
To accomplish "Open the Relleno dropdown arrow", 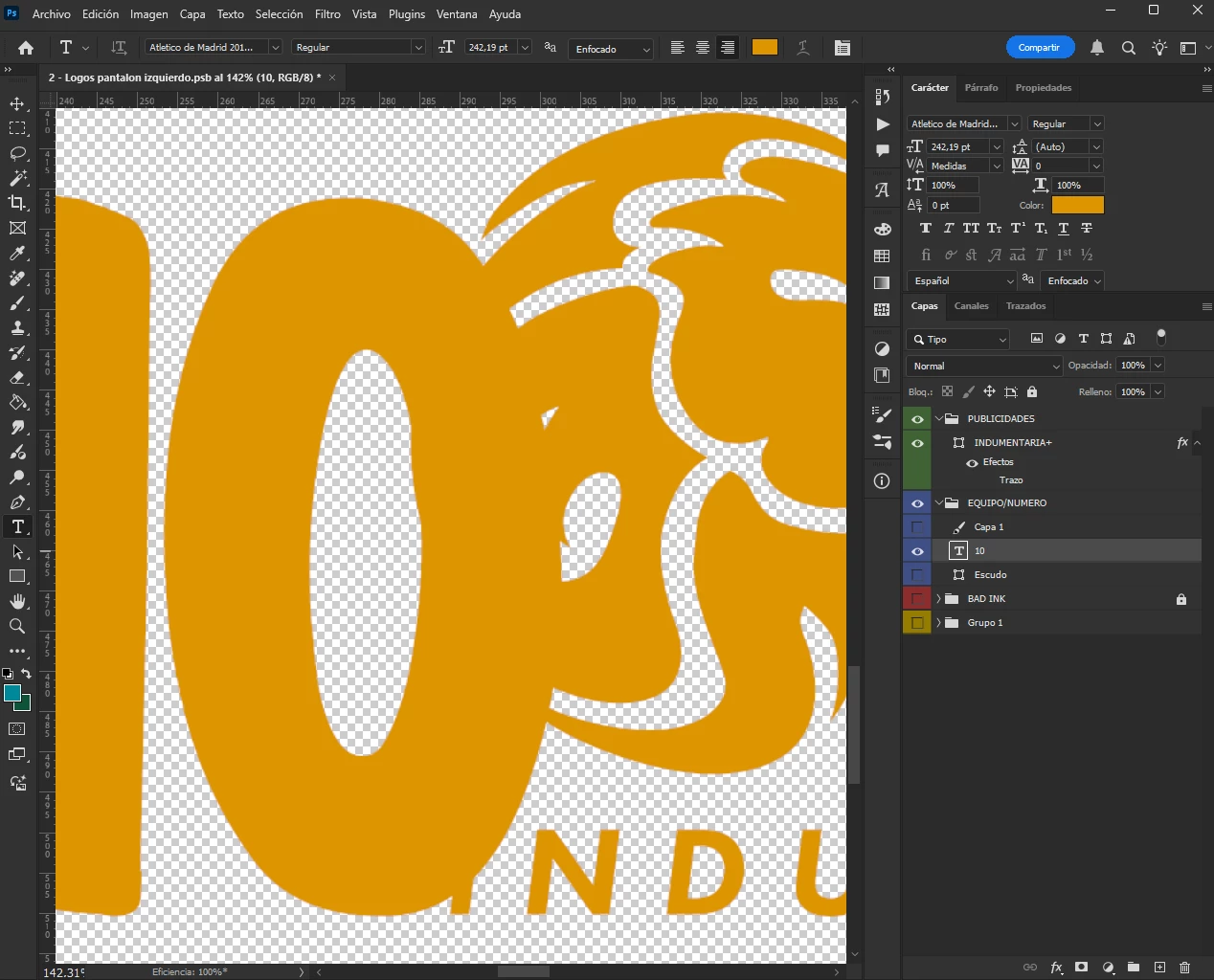I will pyautogui.click(x=1158, y=392).
